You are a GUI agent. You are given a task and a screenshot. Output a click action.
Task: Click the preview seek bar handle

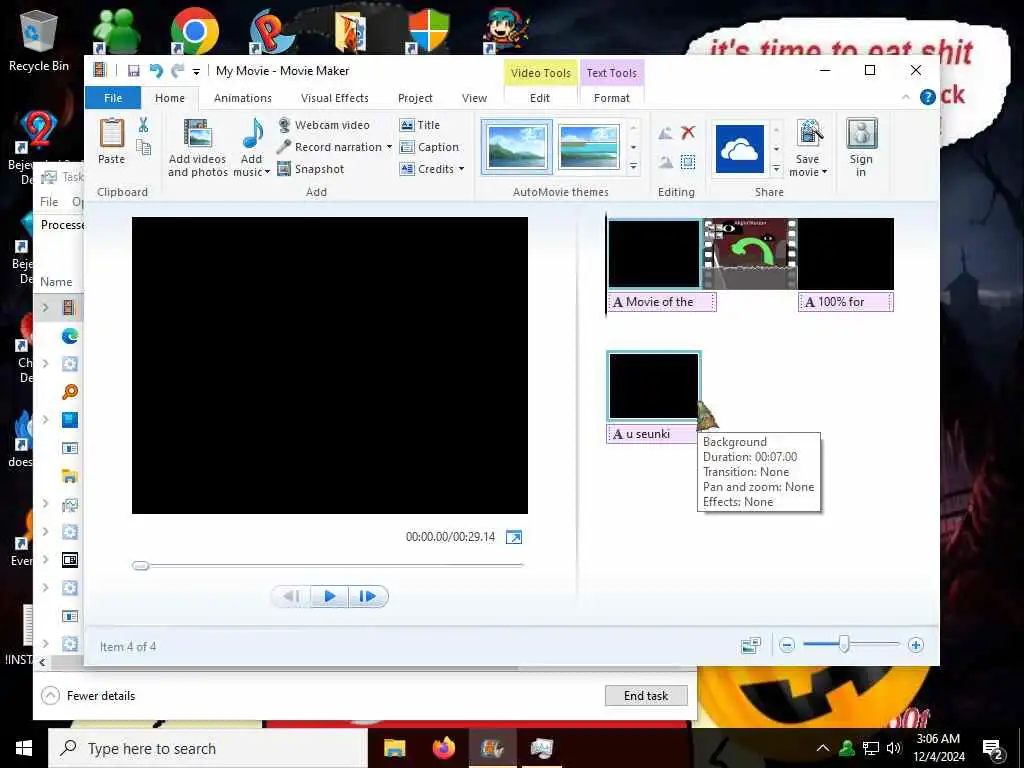pyautogui.click(x=140, y=566)
